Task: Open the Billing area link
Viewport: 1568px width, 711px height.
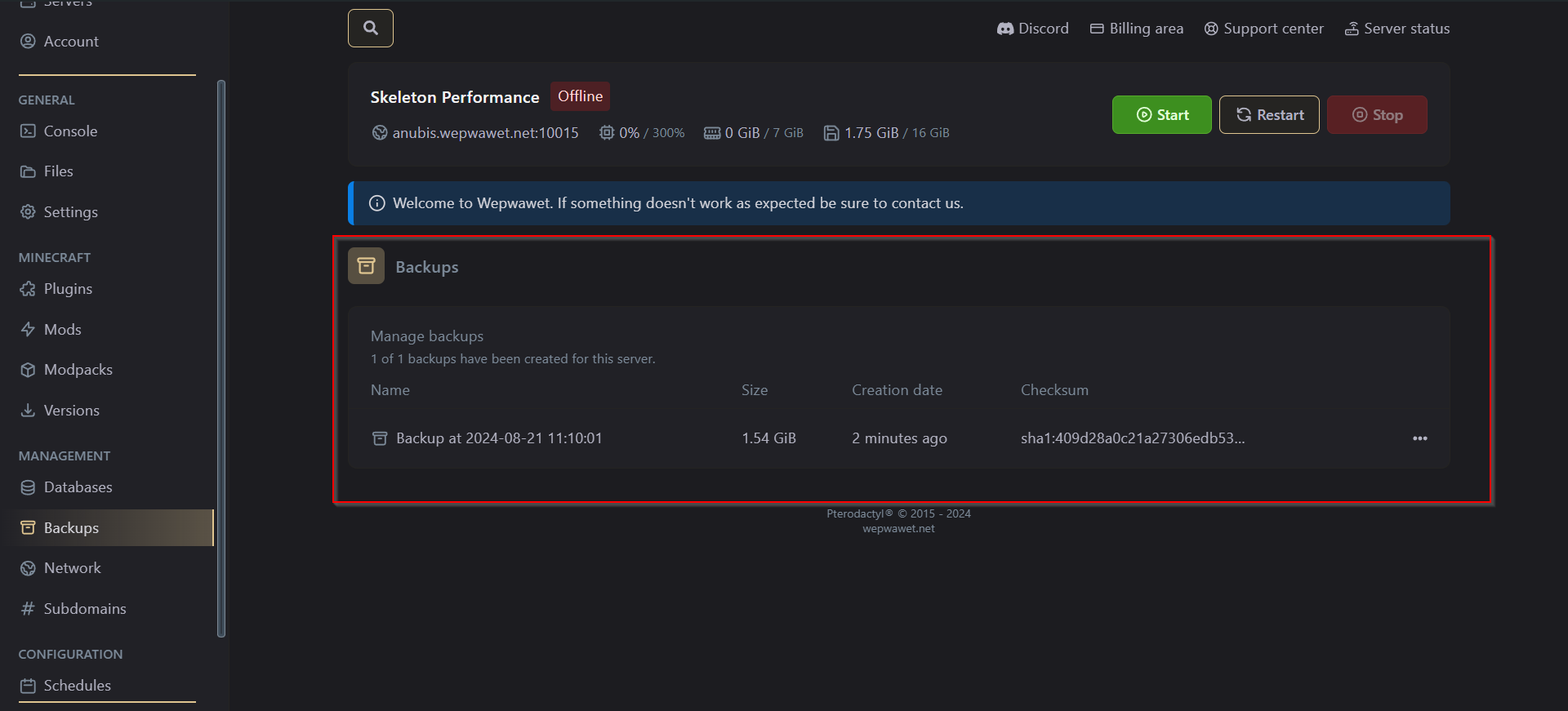Action: click(x=1137, y=29)
